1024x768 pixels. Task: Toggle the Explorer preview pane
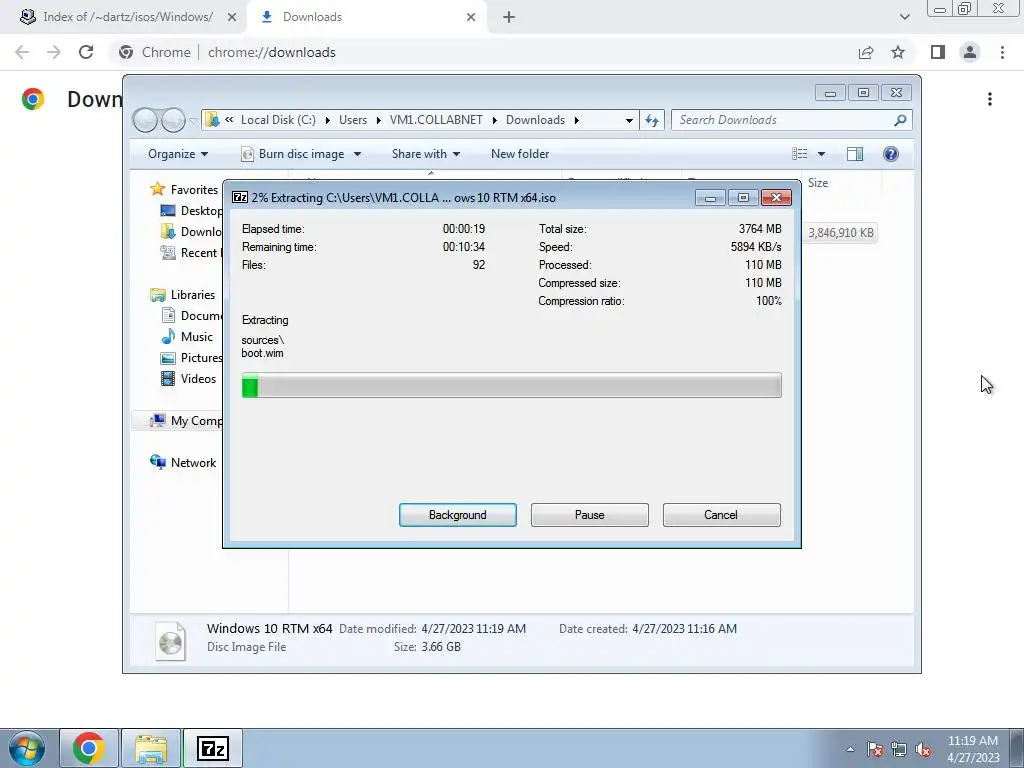tap(854, 154)
